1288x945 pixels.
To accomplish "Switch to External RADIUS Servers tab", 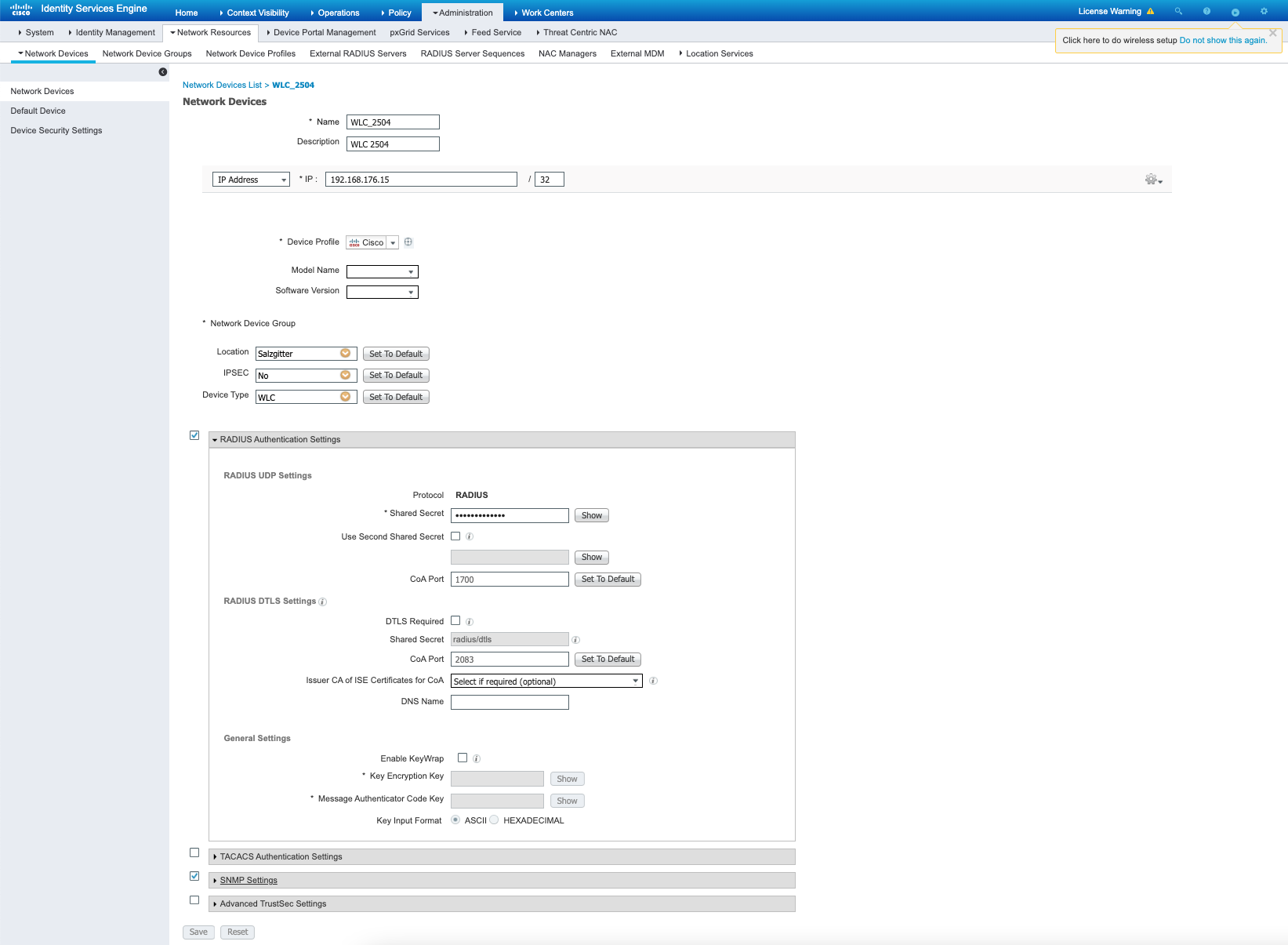I will [358, 54].
